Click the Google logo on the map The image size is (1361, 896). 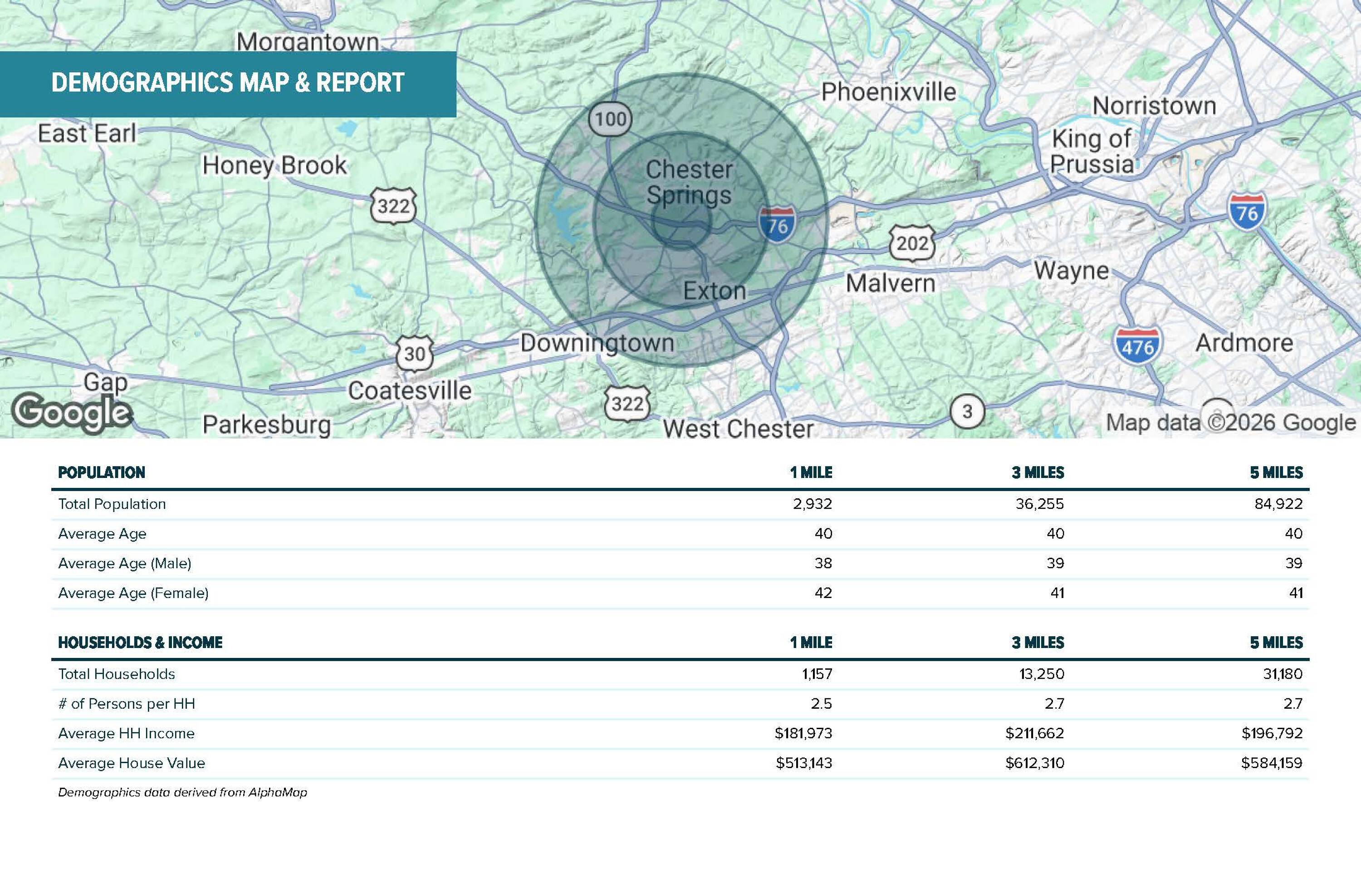pyautogui.click(x=72, y=414)
